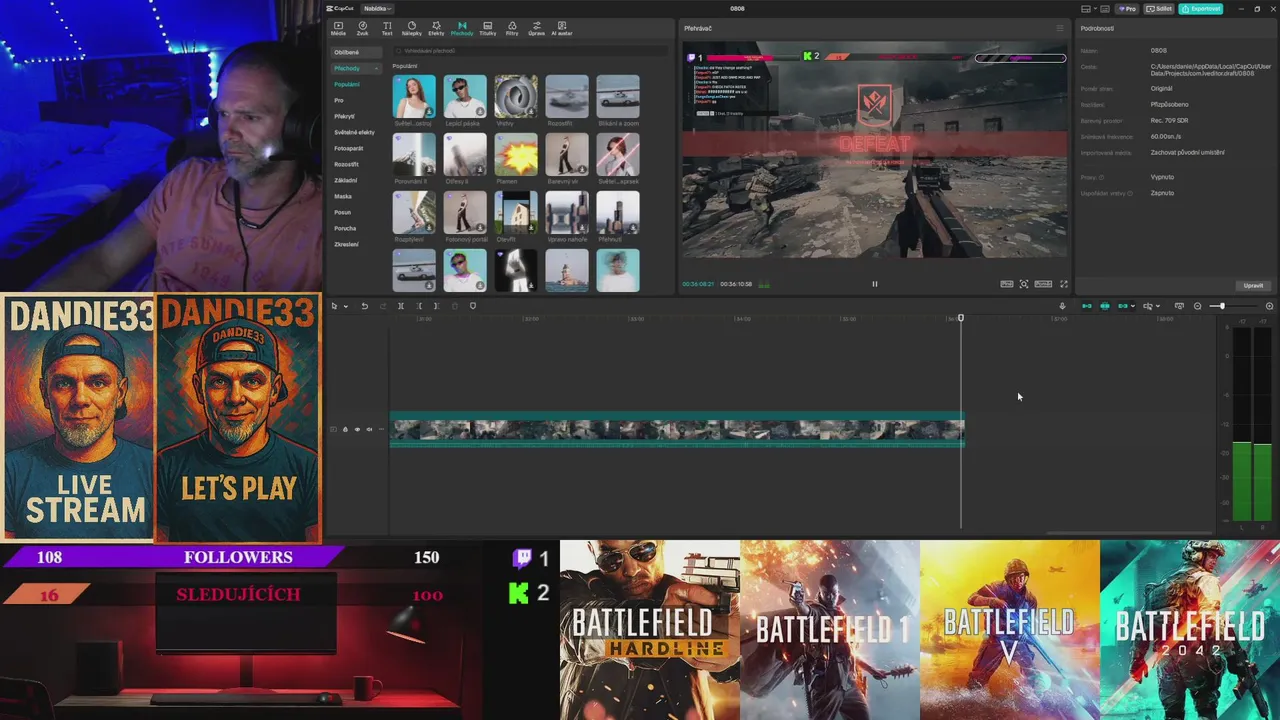Click the playhead marker on timeline ruler

961,318
